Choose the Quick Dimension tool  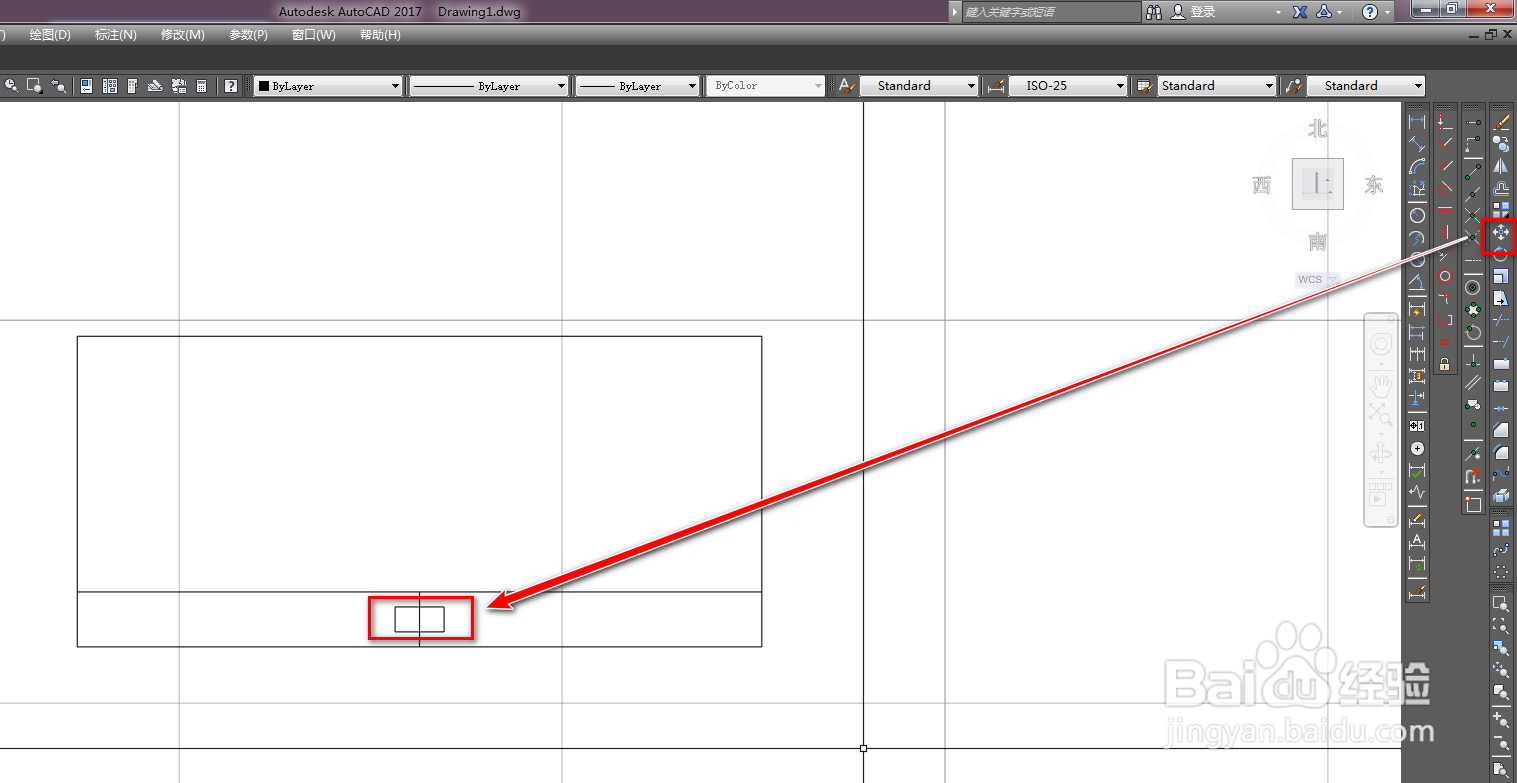point(1417,310)
